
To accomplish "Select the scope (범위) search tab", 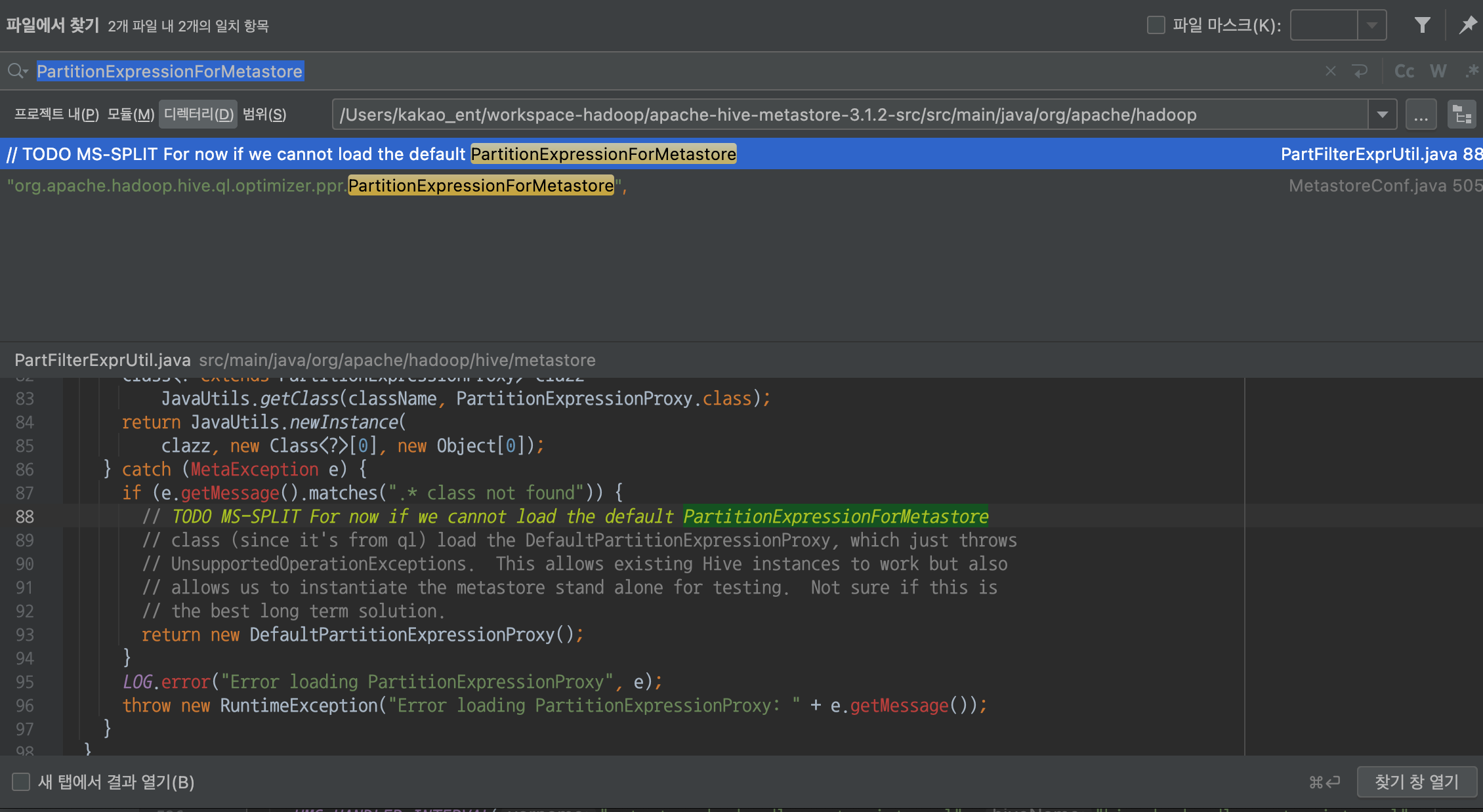I will coord(264,115).
